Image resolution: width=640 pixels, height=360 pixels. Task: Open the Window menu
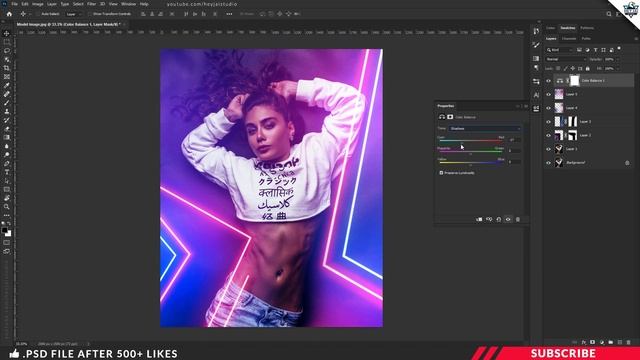[x=128, y=4]
